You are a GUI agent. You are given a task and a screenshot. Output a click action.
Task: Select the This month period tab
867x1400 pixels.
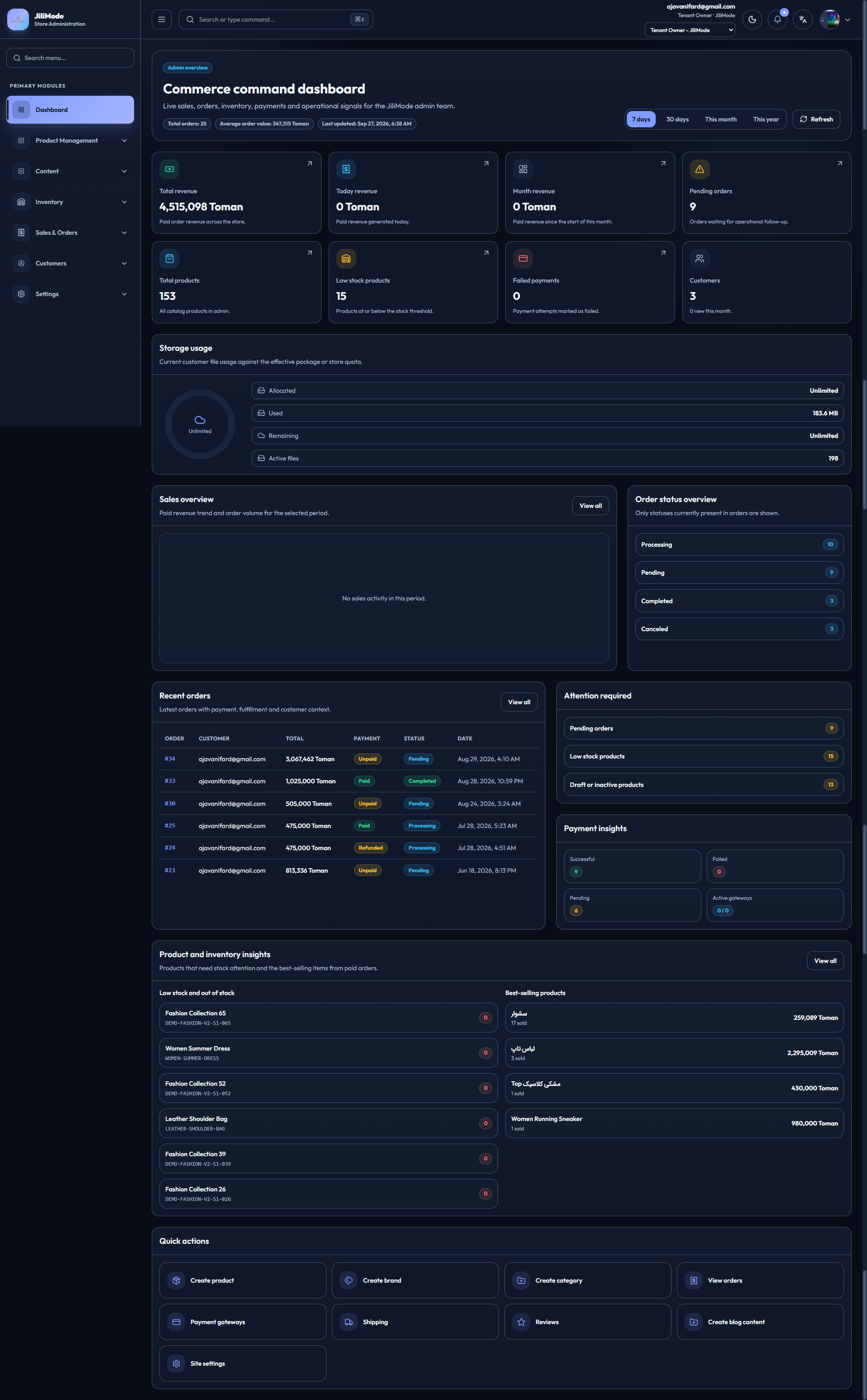721,119
